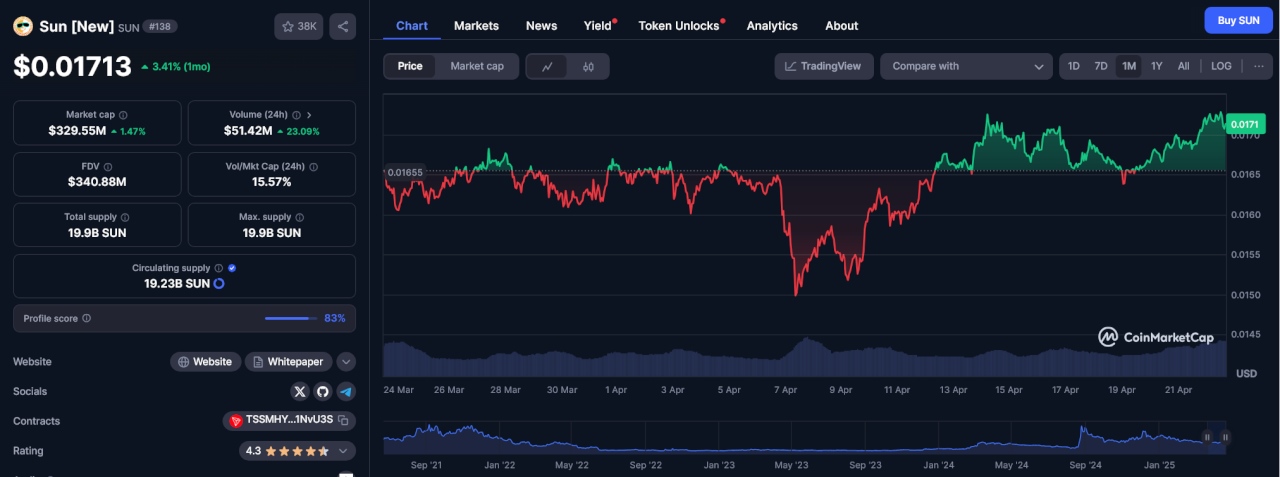Click the $51.42M volume value
The image size is (1280, 477).
pos(248,131)
